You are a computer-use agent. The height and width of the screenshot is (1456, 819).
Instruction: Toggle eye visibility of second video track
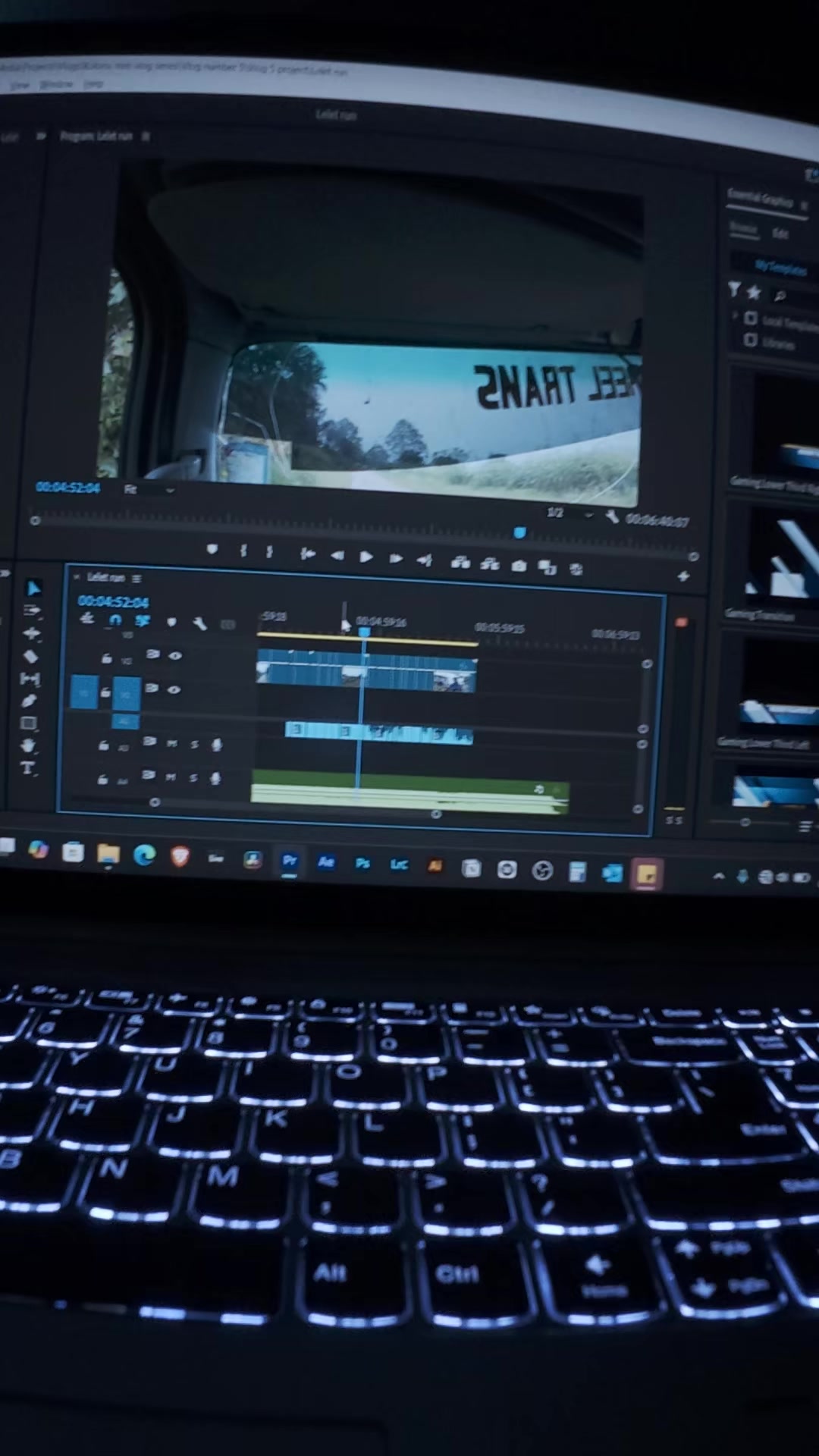click(x=174, y=689)
